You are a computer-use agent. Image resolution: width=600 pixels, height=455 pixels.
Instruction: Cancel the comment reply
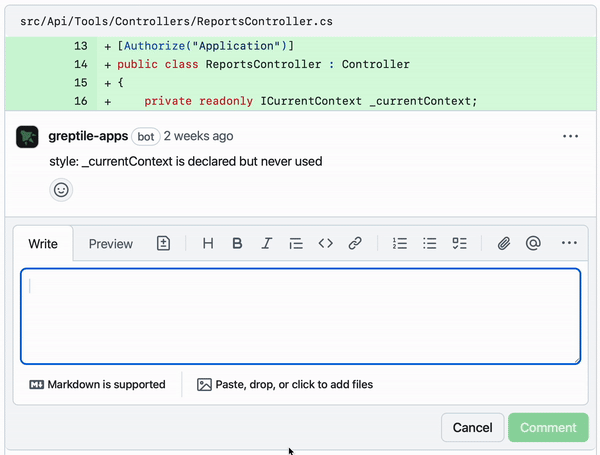[473, 427]
